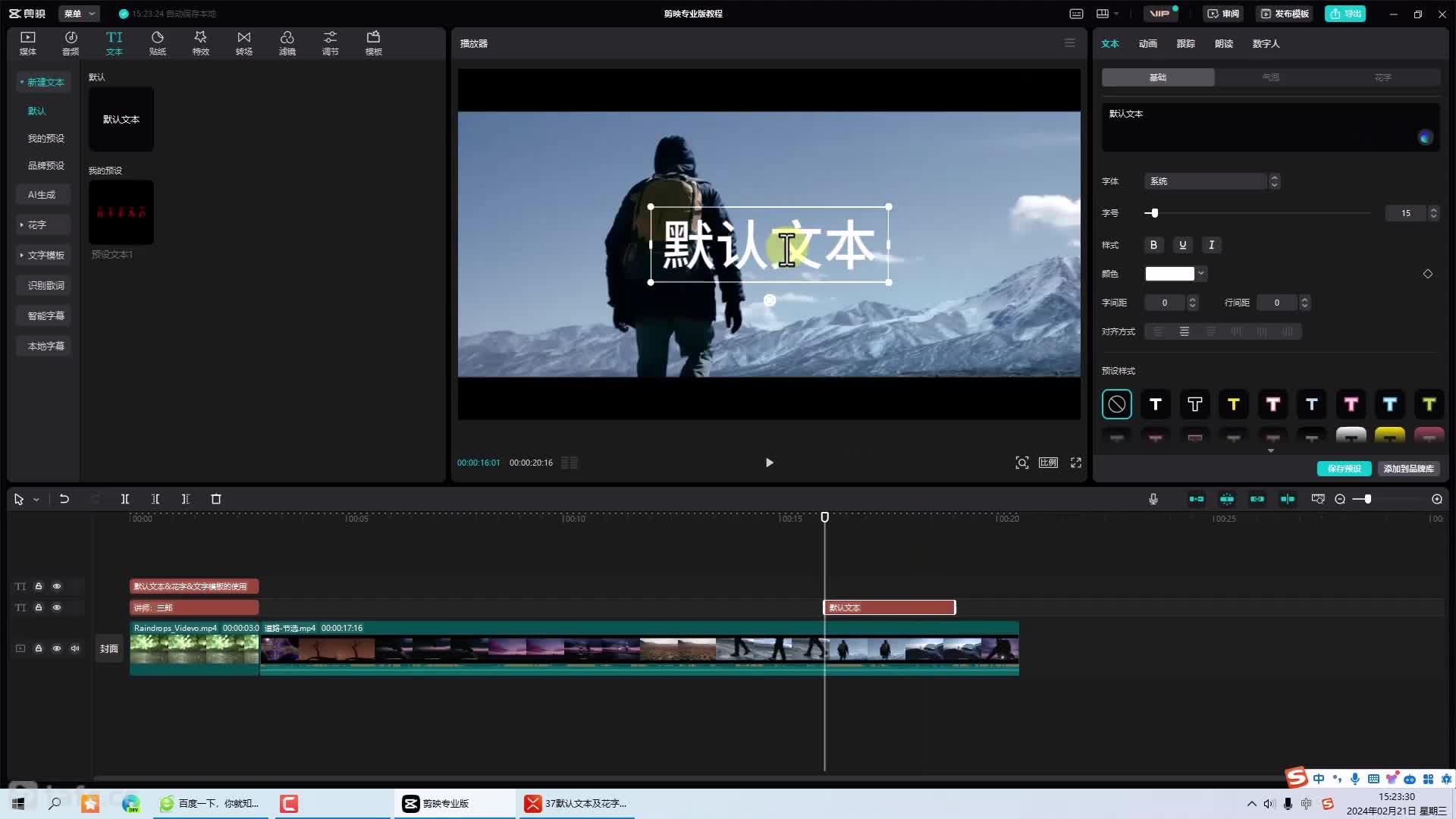Switch to the 数字人 digital human tab
1456x819 pixels.
point(1266,43)
